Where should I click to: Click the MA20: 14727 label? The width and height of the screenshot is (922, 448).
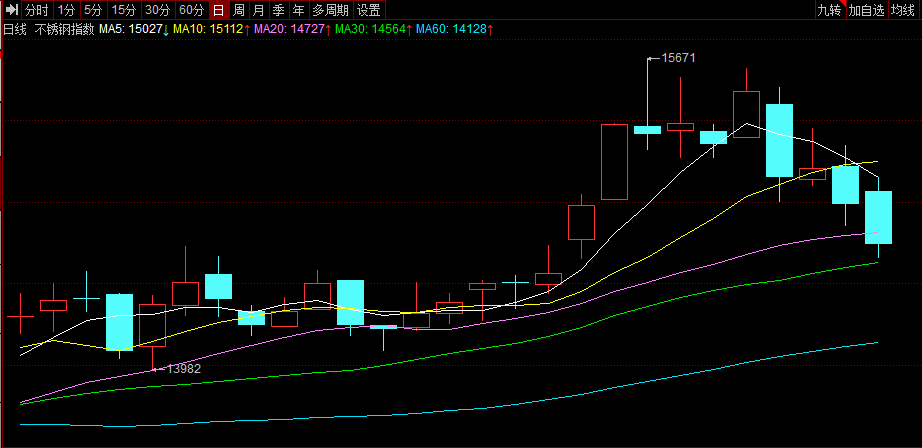click(289, 29)
